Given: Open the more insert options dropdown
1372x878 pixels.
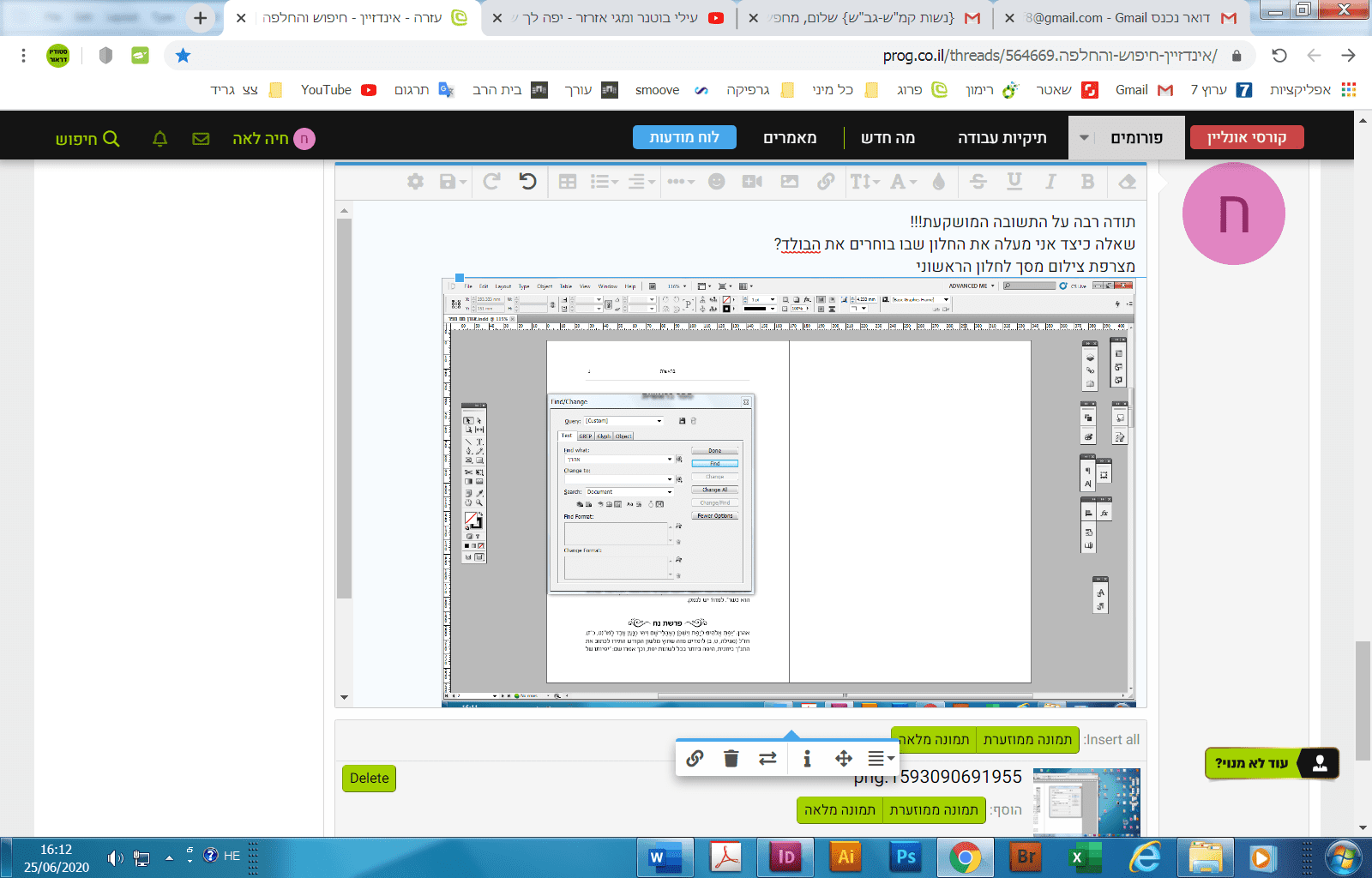Looking at the screenshot, I should point(680,181).
